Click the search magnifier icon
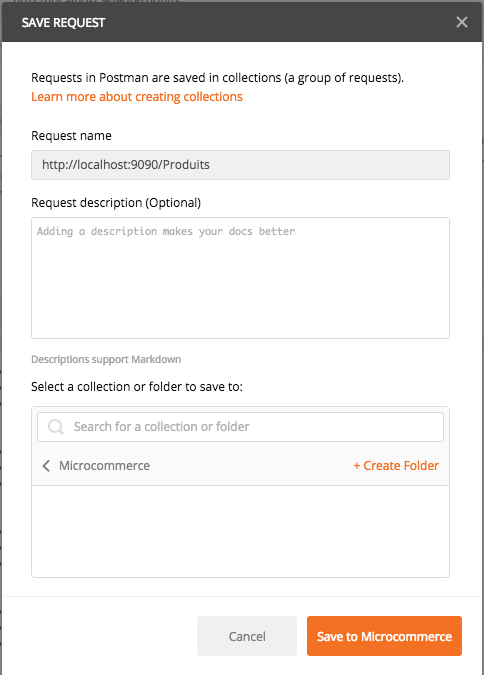This screenshot has width=484, height=675. pos(56,427)
